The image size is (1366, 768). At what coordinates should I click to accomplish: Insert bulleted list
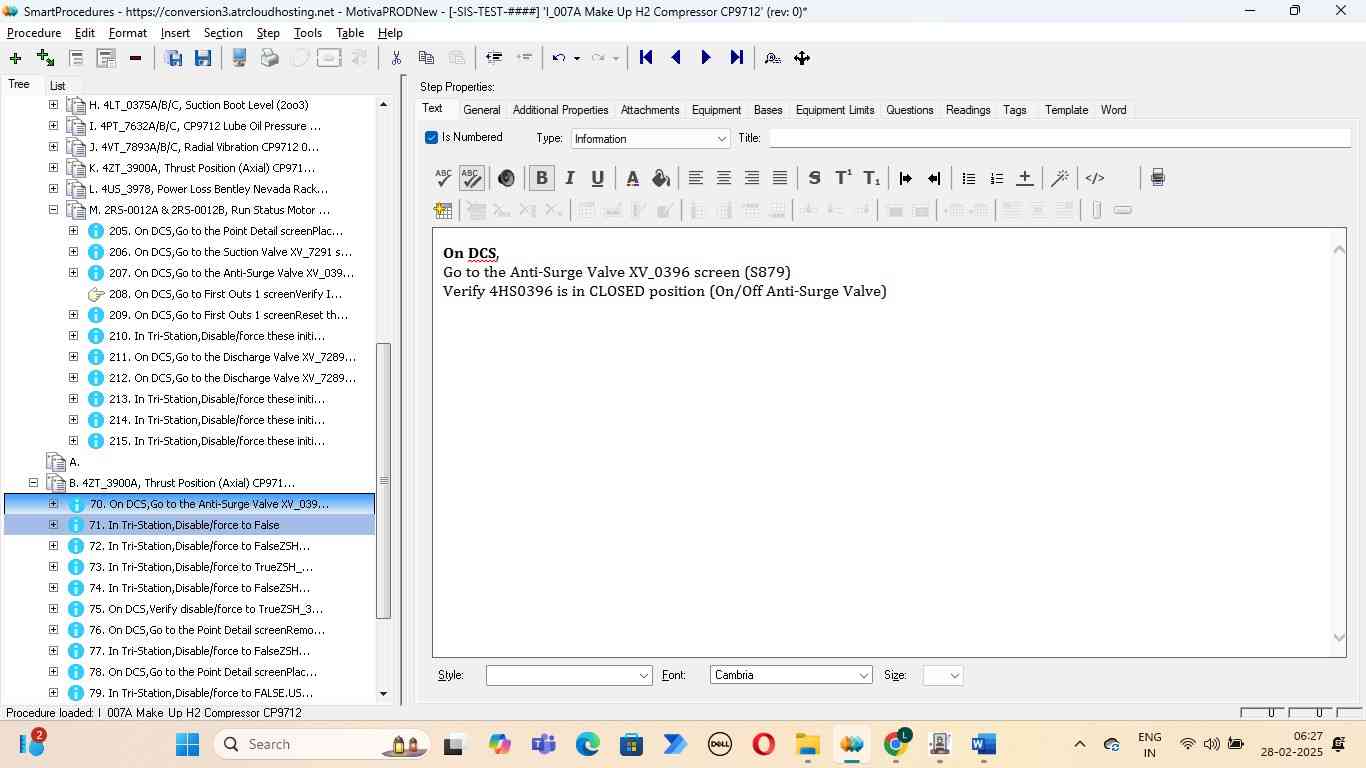[969, 178]
